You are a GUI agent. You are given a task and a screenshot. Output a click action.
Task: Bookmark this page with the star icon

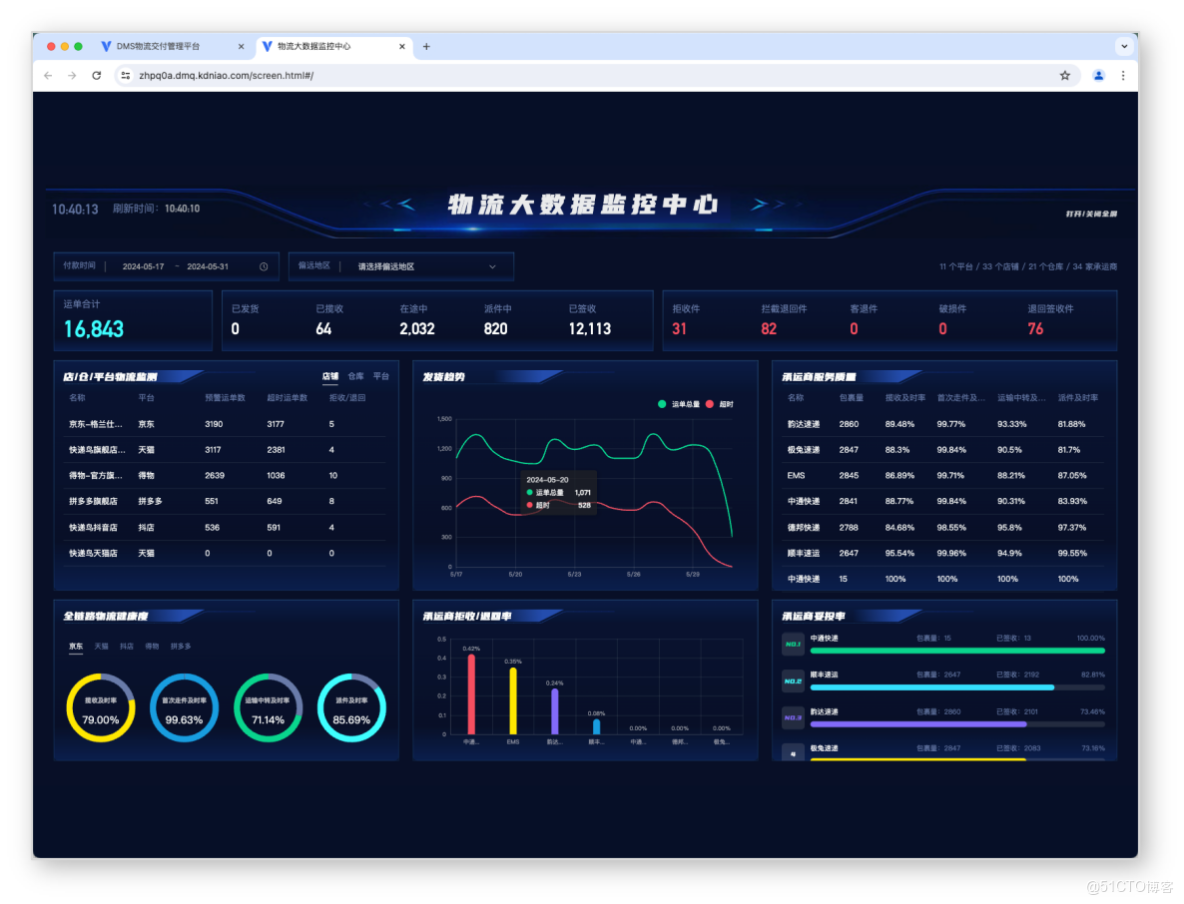(1065, 76)
